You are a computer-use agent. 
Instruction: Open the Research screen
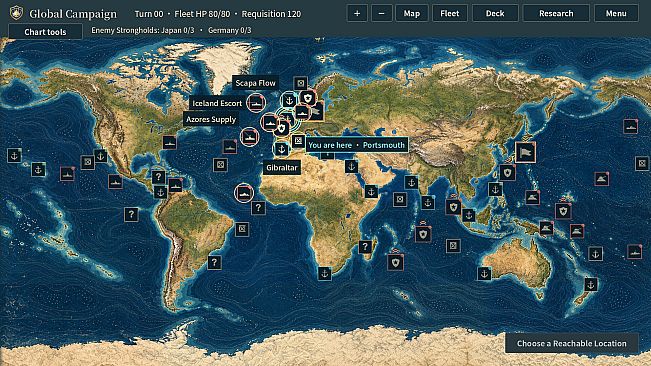pos(556,13)
